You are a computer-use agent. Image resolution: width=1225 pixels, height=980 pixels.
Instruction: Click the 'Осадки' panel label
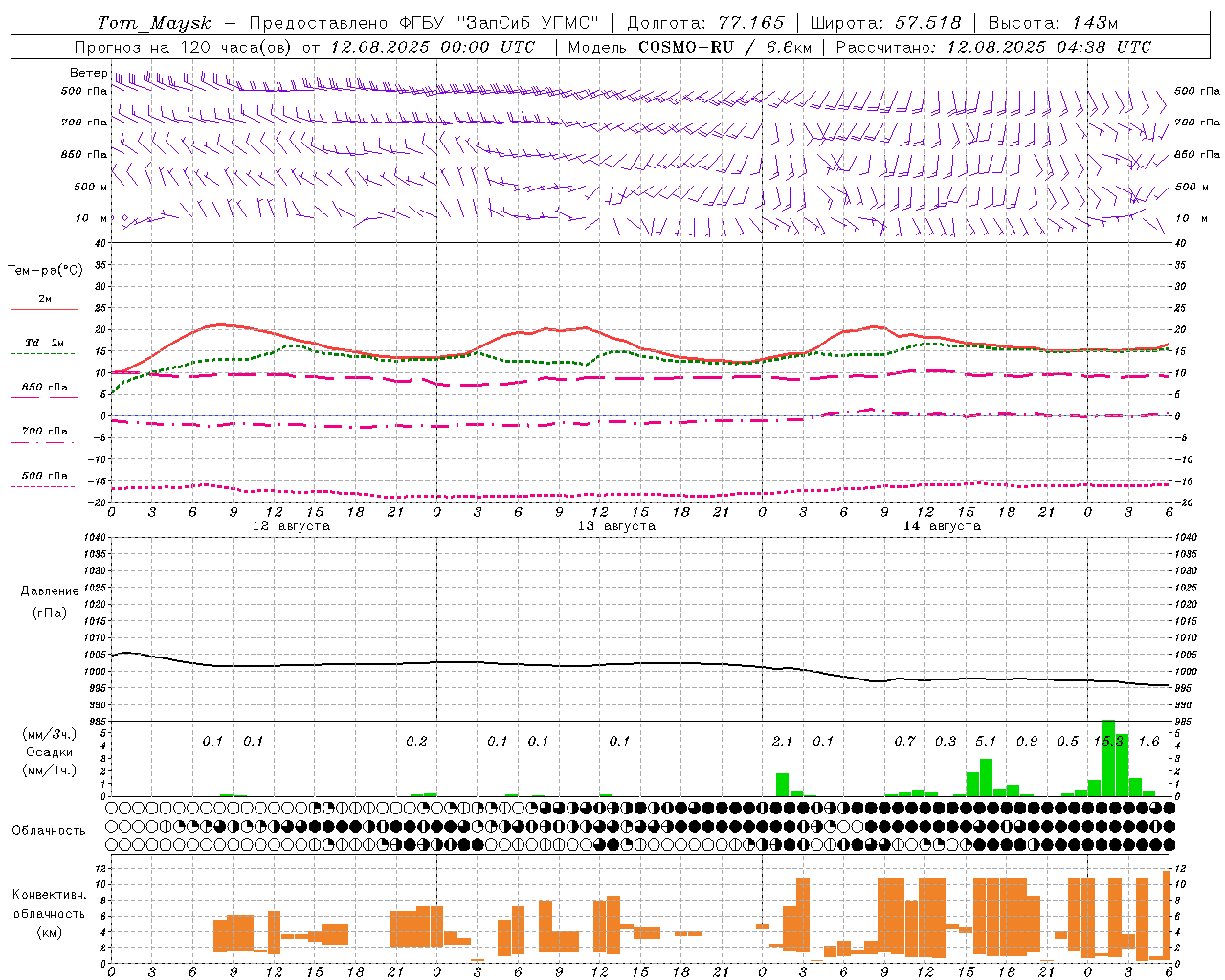pyautogui.click(x=50, y=752)
